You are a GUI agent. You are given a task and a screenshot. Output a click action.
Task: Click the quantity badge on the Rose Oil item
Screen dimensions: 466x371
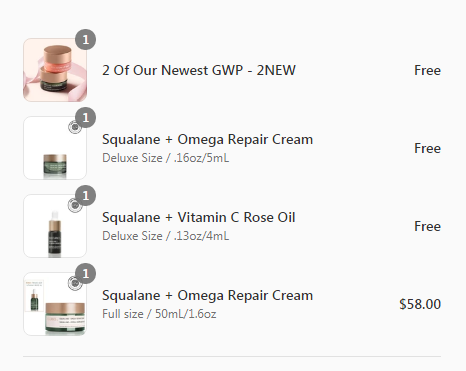[x=86, y=196]
